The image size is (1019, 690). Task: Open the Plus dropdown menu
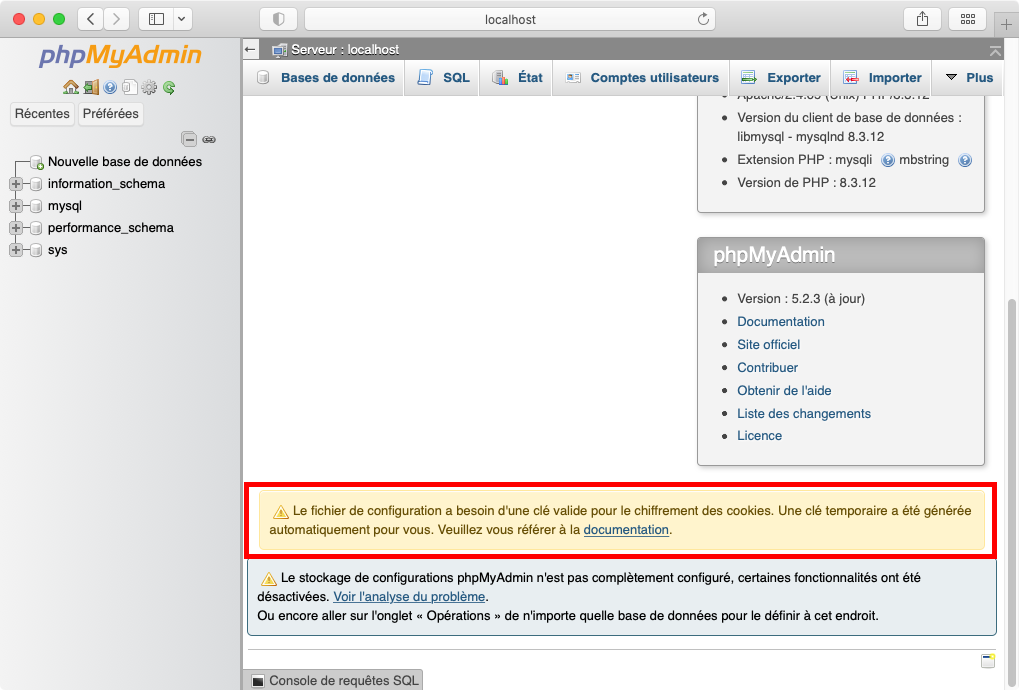tap(969, 78)
